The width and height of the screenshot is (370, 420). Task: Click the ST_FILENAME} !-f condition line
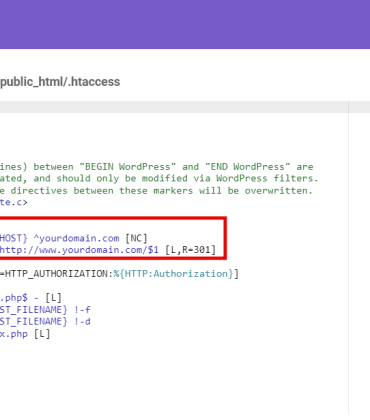(x=45, y=310)
